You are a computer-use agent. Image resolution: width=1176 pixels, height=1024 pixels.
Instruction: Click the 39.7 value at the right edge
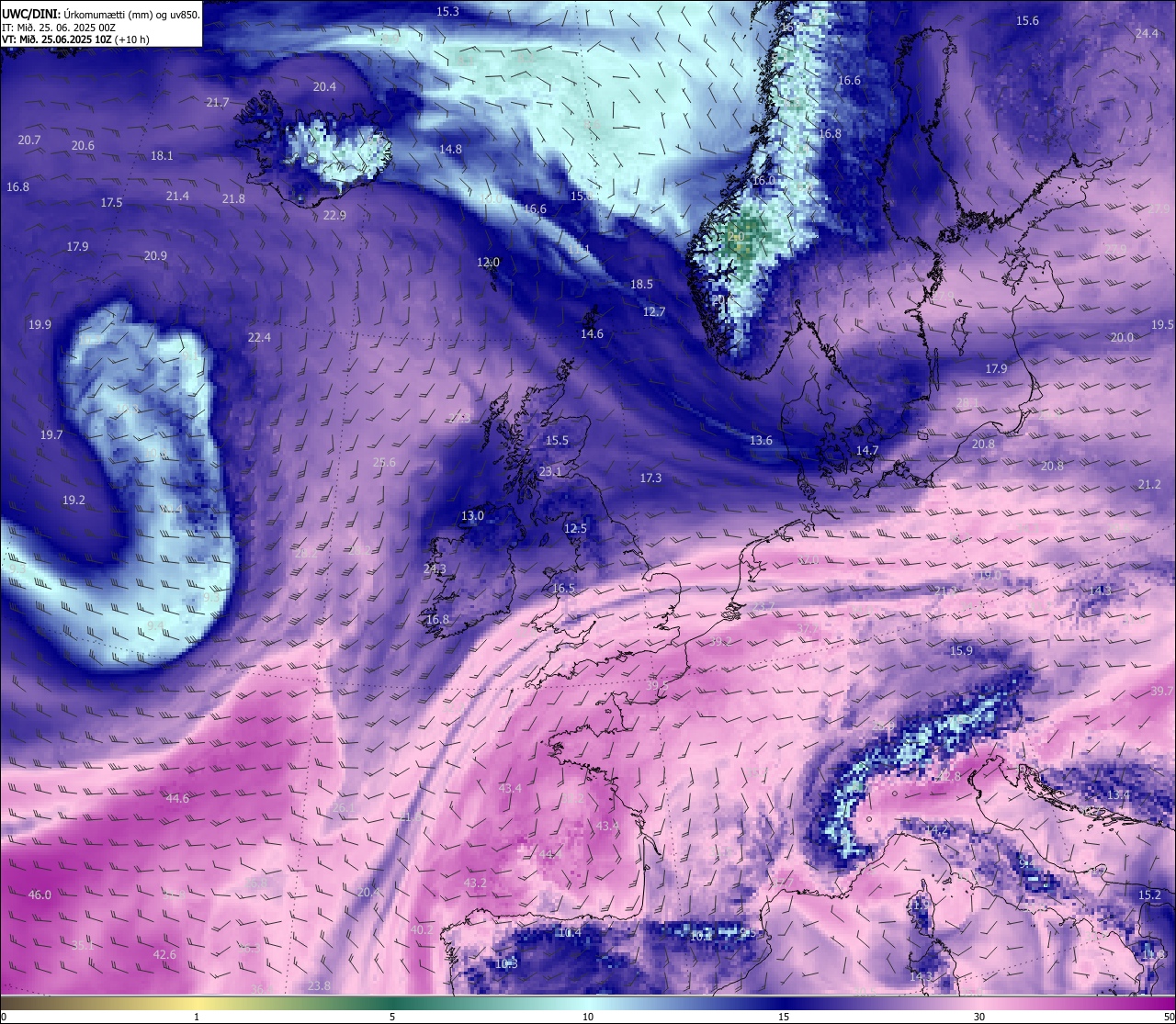point(1162,691)
